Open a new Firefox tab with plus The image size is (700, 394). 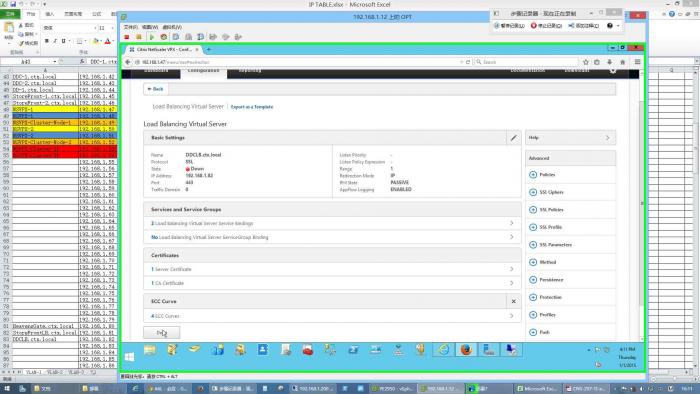pos(208,50)
